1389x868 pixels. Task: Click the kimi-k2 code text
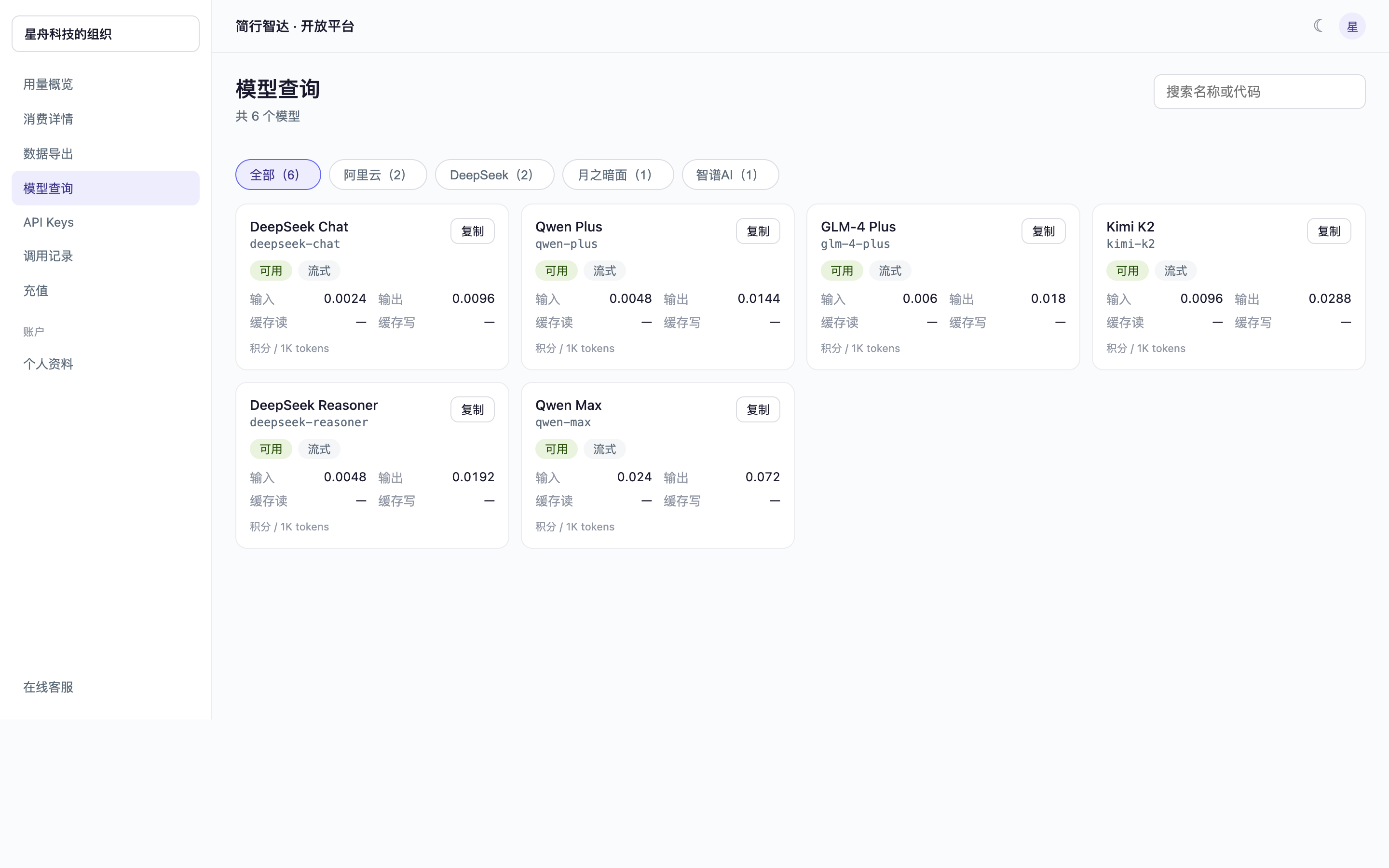click(x=1130, y=244)
